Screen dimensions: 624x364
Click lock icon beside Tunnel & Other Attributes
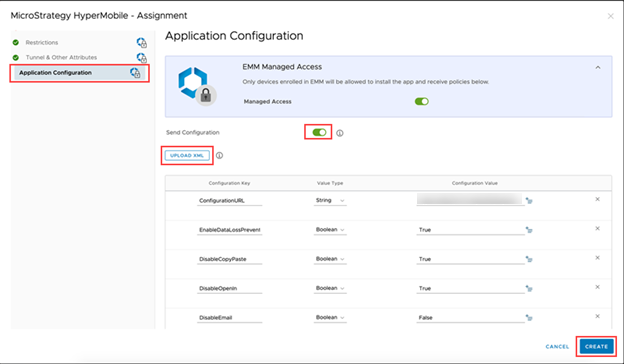[141, 58]
